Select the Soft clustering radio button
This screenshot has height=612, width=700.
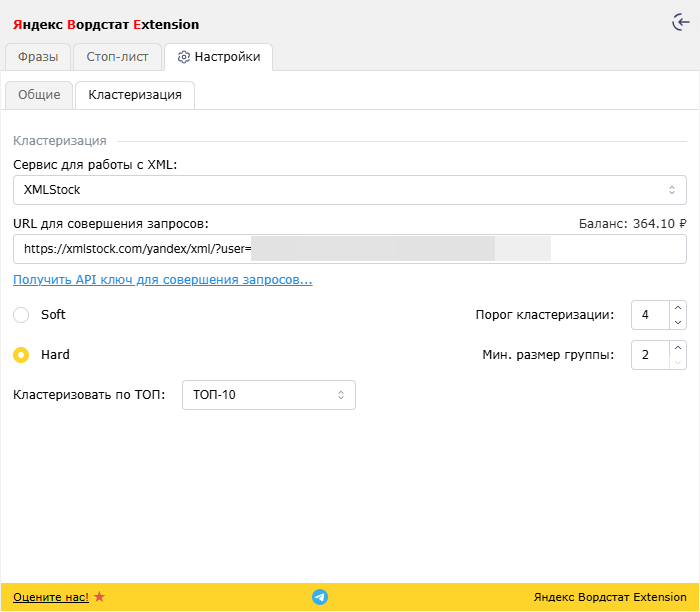pyautogui.click(x=21, y=315)
